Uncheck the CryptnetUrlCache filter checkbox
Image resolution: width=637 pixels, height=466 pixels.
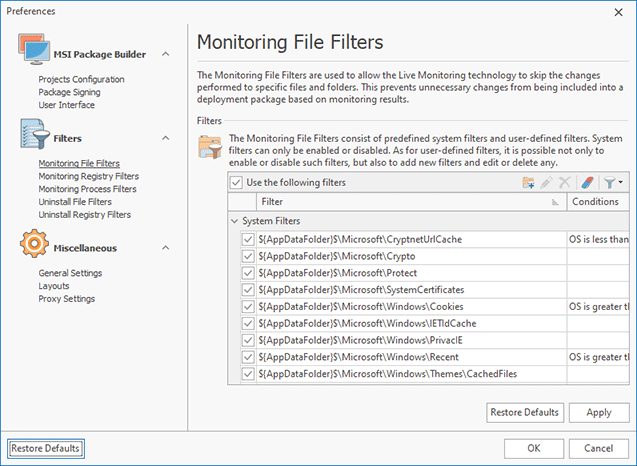click(248, 240)
